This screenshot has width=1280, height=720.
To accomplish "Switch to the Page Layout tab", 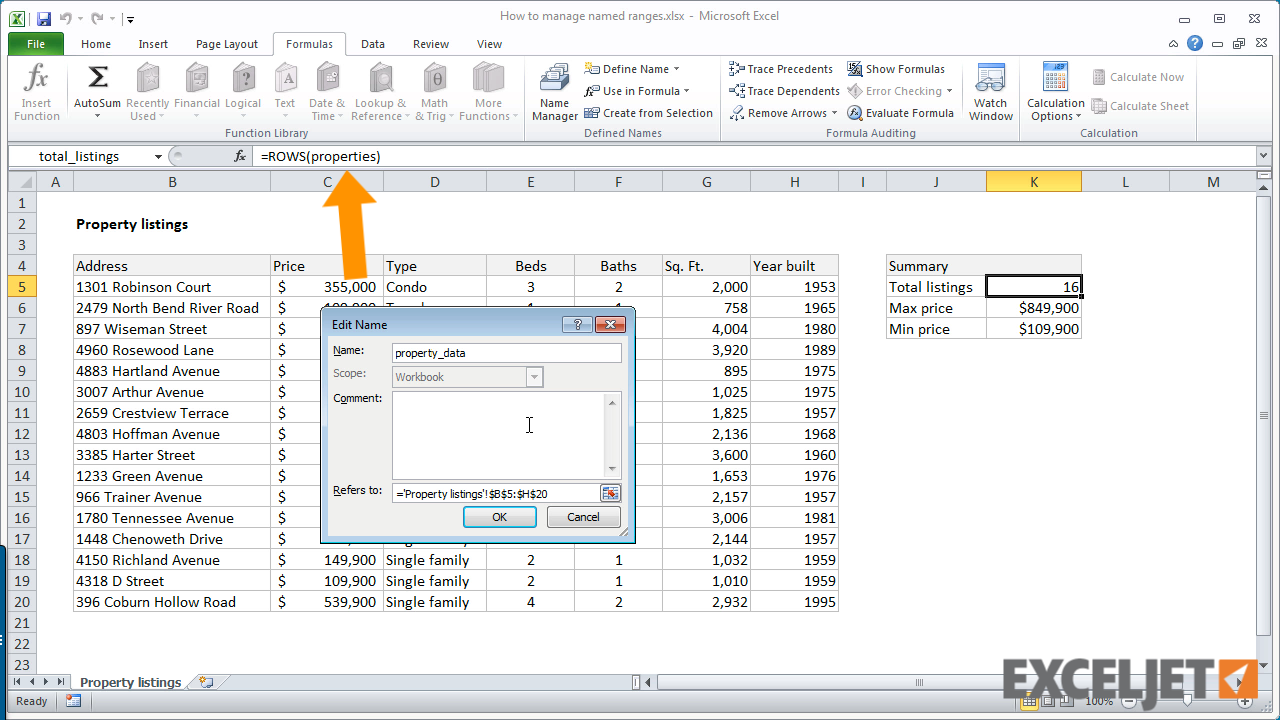I will click(227, 44).
